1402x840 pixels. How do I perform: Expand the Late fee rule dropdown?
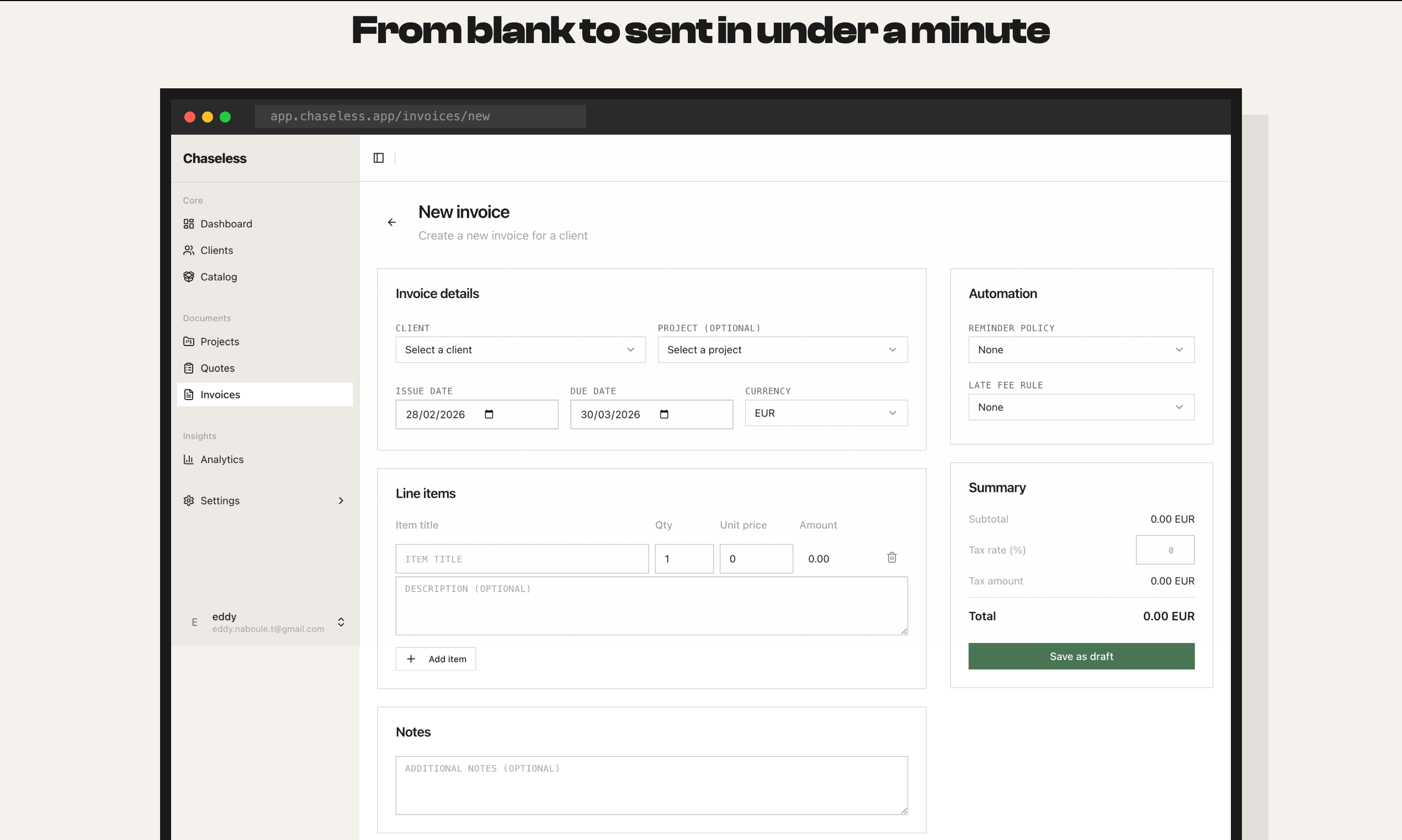1081,407
